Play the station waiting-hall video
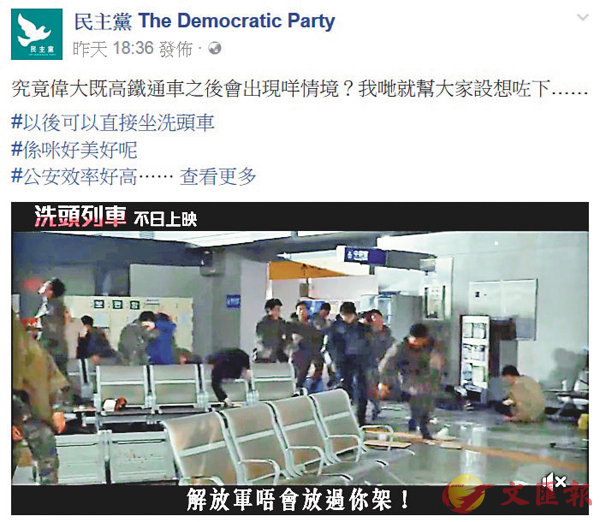This screenshot has width=600, height=522. tap(300, 358)
